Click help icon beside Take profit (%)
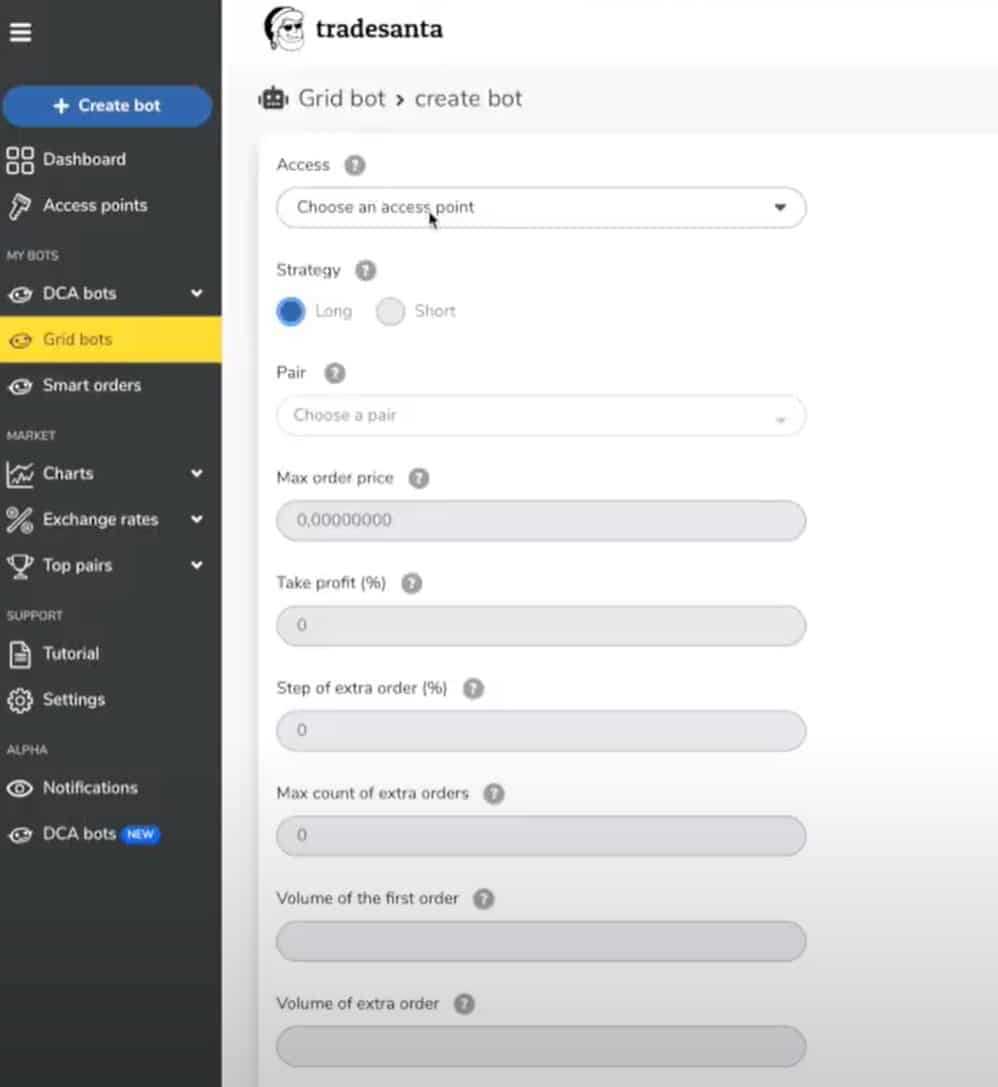This screenshot has width=998, height=1087. [411, 583]
